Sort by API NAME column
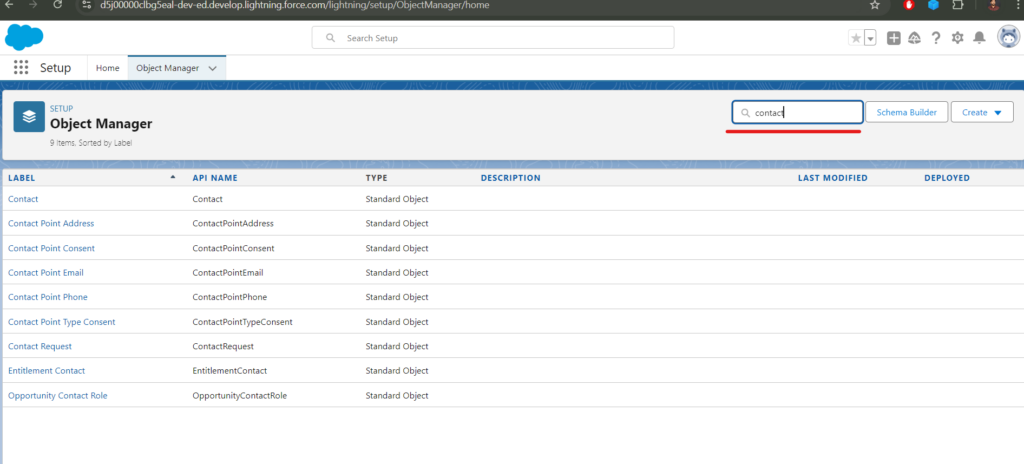Viewport: 1024px width, 464px height. pos(215,178)
